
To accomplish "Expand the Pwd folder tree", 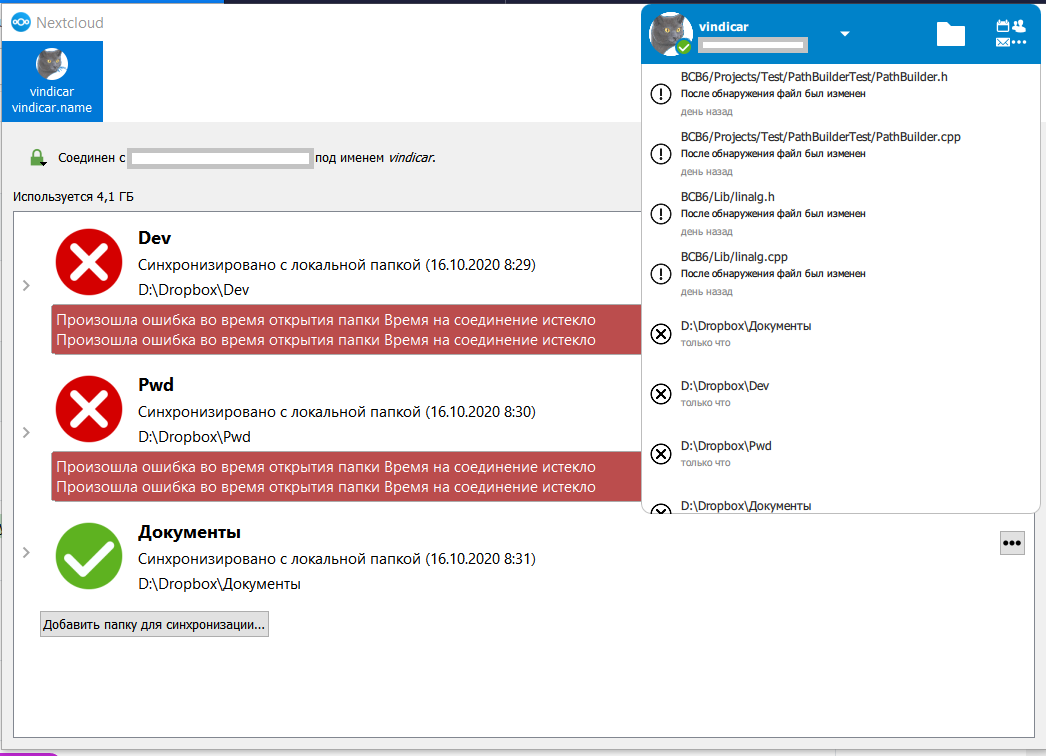I will (x=26, y=432).
